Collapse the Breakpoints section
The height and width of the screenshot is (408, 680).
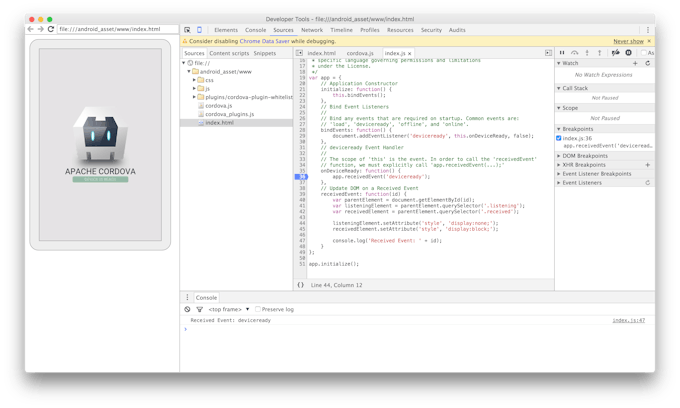559,129
